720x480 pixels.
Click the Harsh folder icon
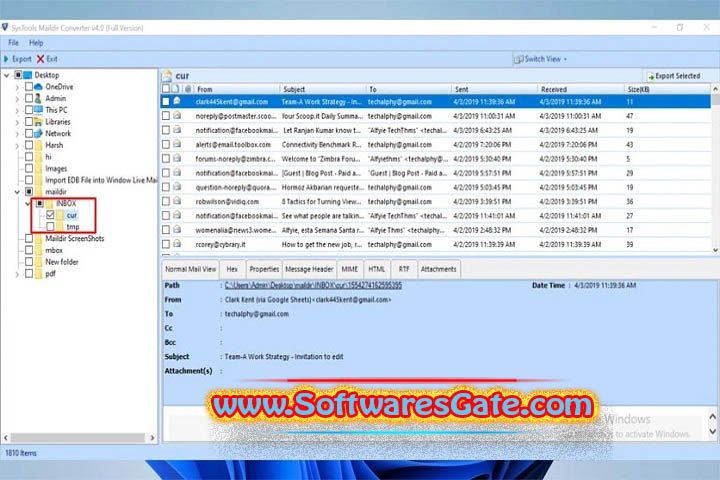coord(39,145)
